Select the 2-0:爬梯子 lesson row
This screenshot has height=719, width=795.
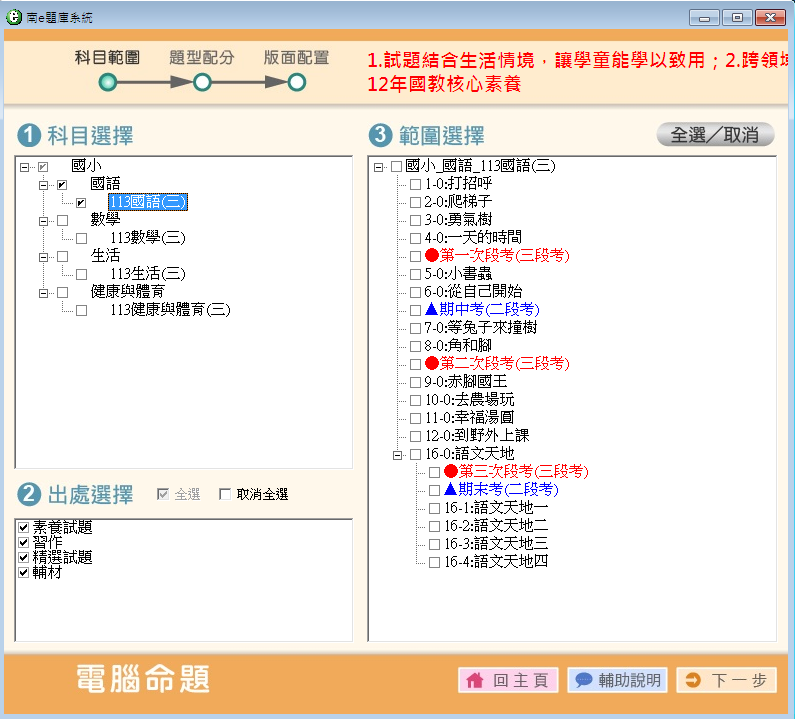click(458, 201)
